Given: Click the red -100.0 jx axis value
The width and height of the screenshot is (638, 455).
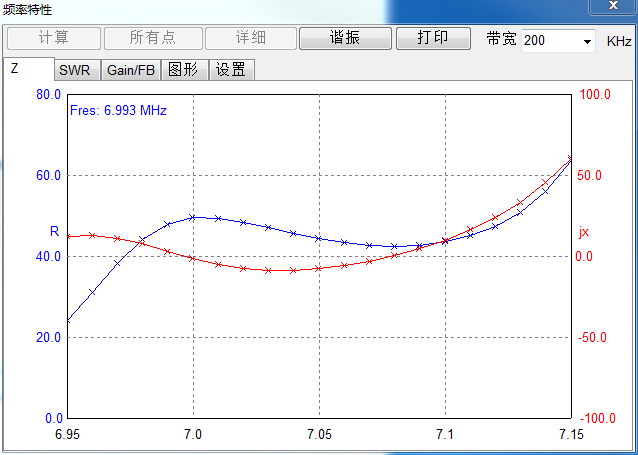Looking at the screenshot, I should coord(597,418).
